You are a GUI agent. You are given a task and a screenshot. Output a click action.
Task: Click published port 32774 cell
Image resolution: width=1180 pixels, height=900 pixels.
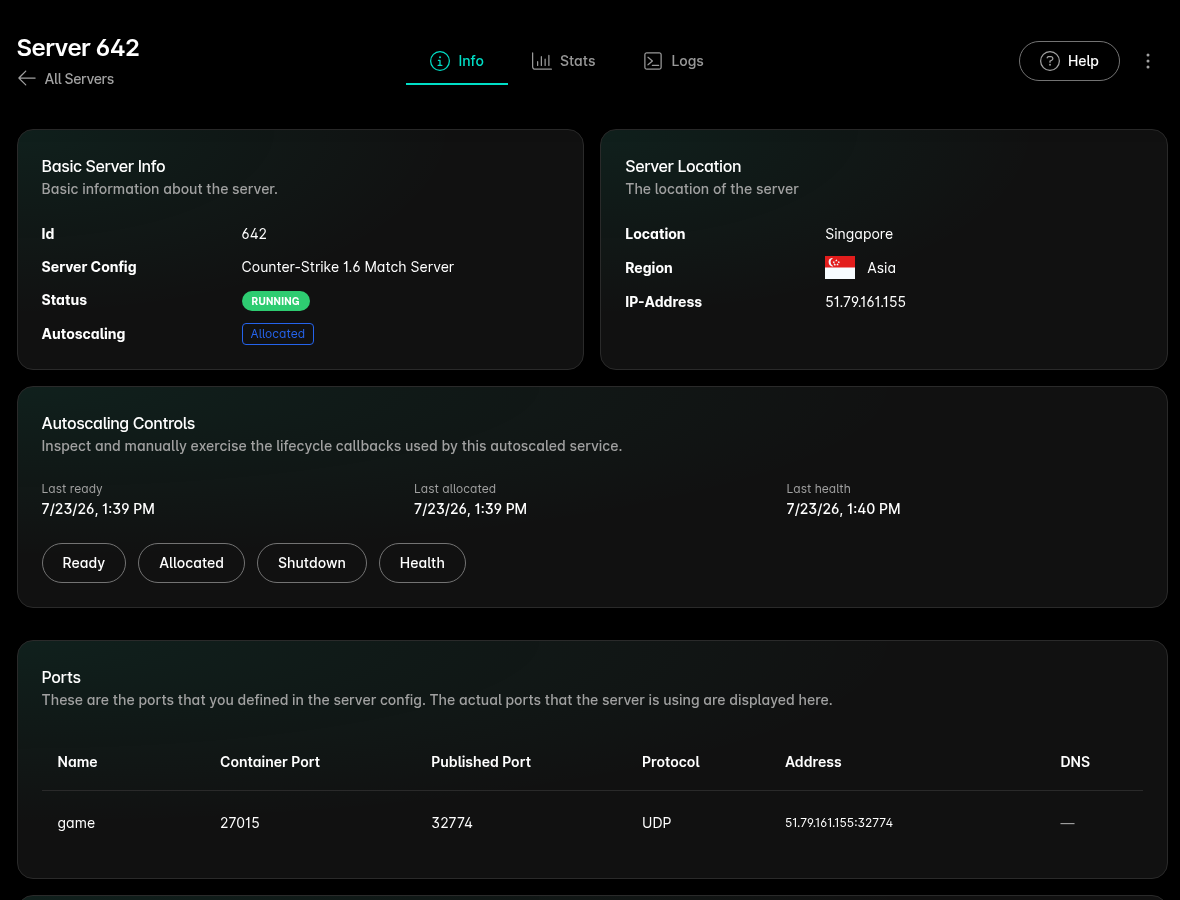click(452, 823)
